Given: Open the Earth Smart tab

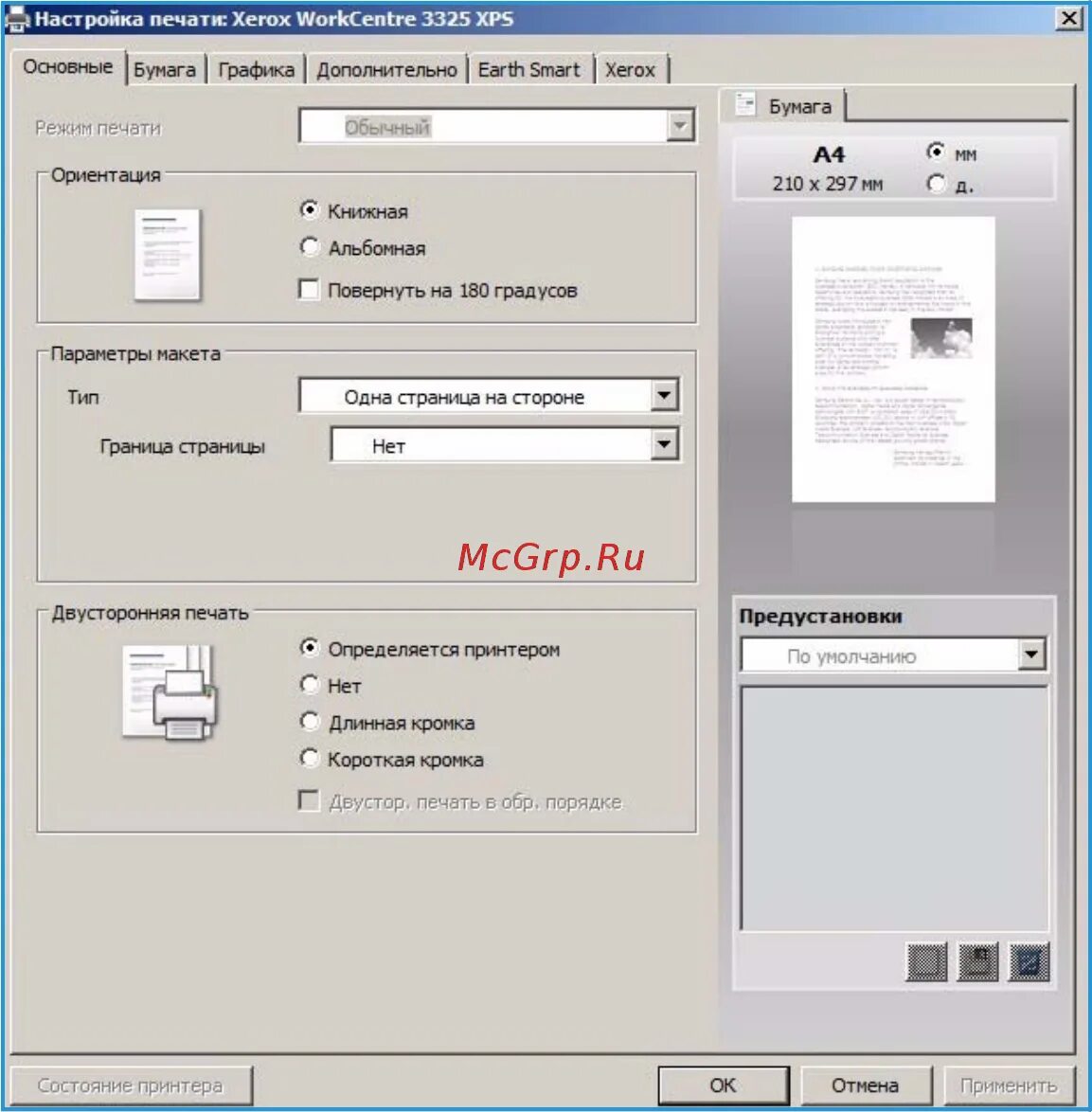Looking at the screenshot, I should click(529, 69).
